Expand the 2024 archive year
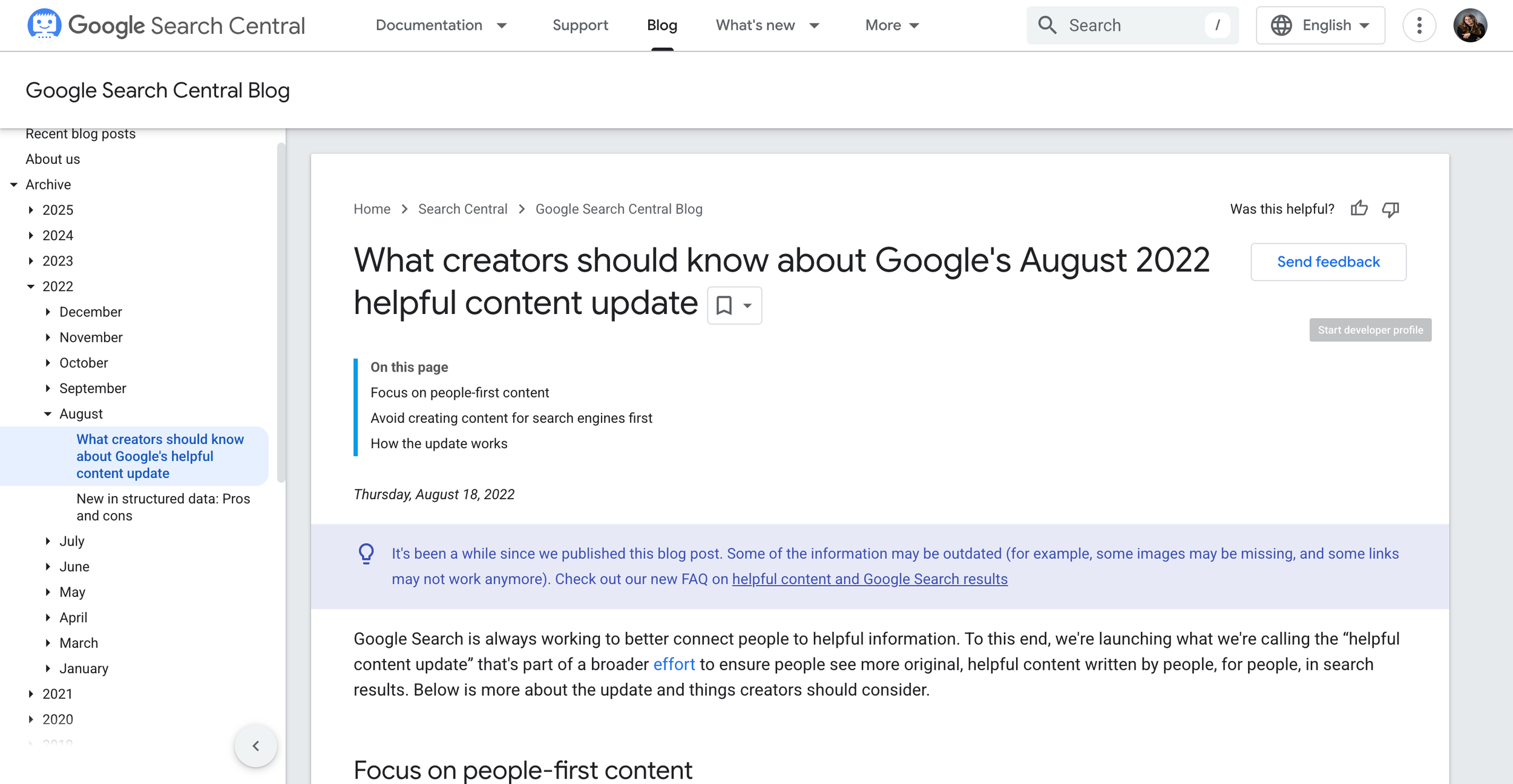 click(x=31, y=235)
